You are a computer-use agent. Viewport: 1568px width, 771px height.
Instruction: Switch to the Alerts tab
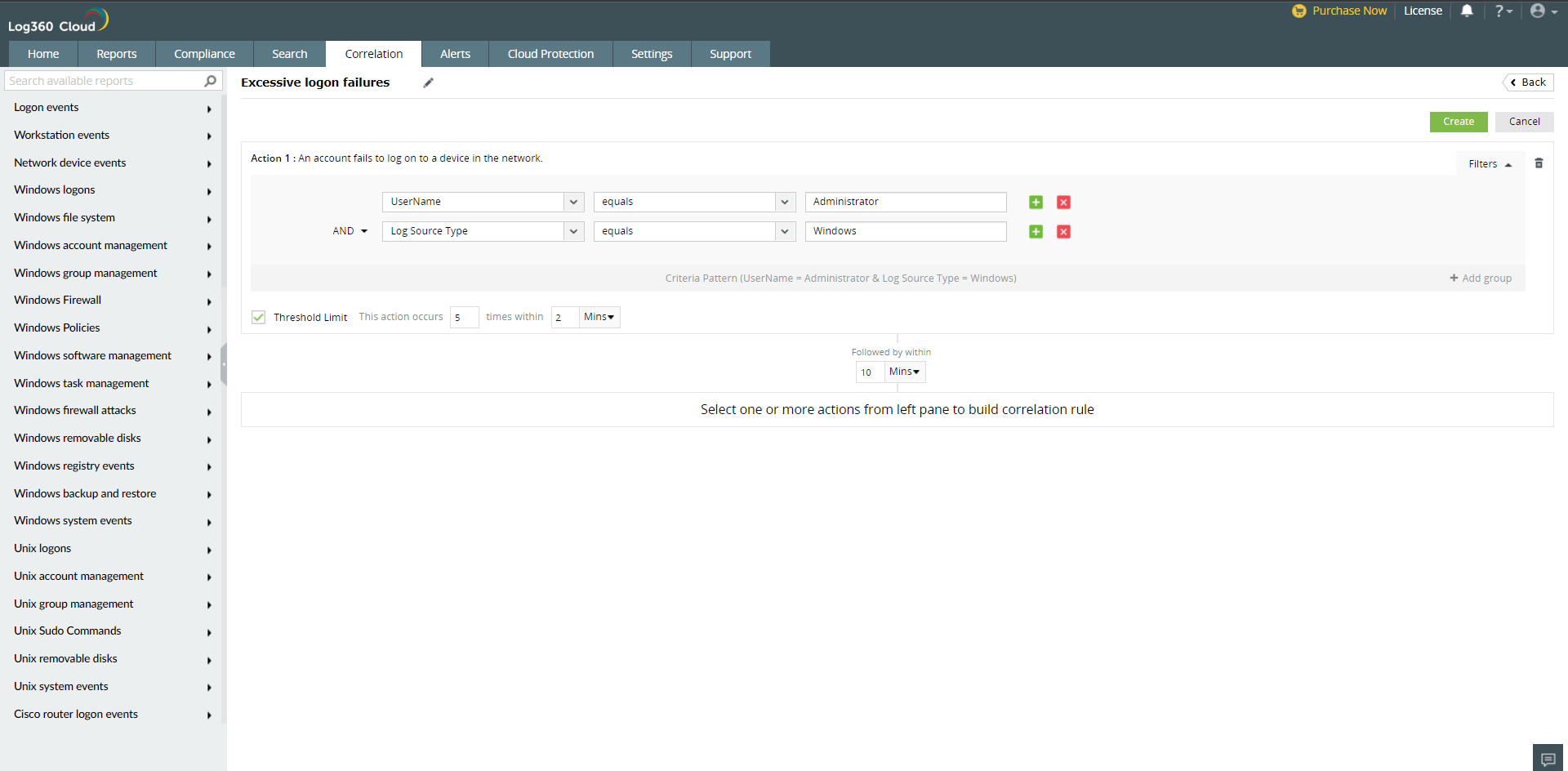455,54
